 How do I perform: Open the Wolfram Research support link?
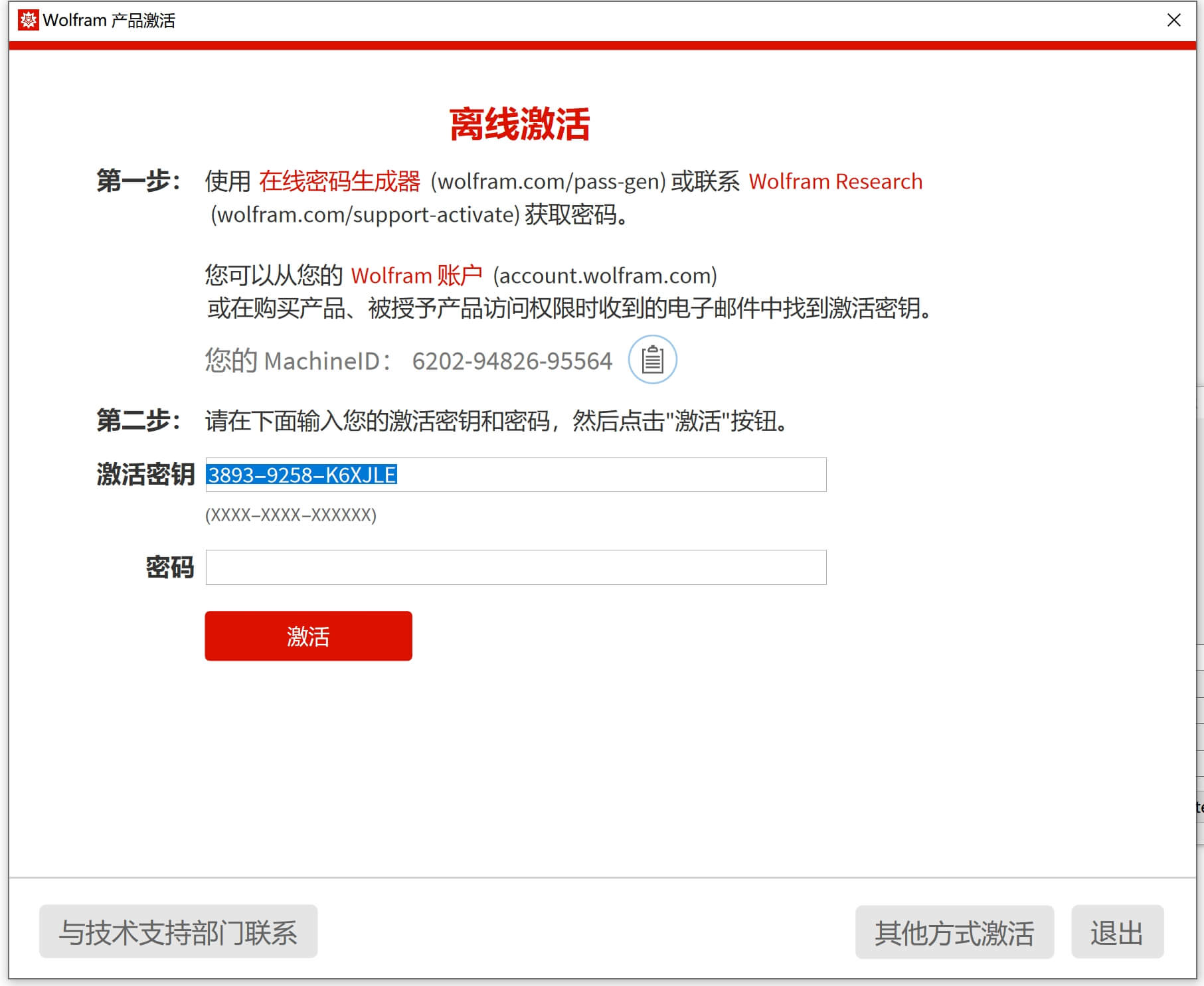click(x=835, y=181)
